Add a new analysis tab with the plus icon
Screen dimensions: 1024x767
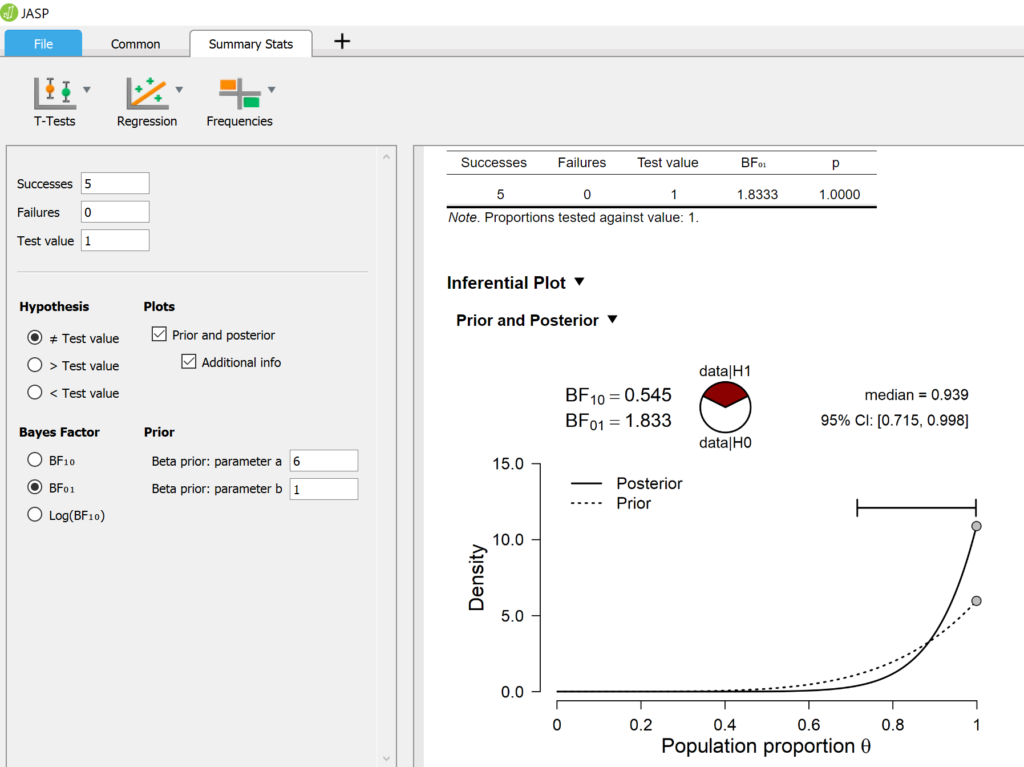coord(341,43)
